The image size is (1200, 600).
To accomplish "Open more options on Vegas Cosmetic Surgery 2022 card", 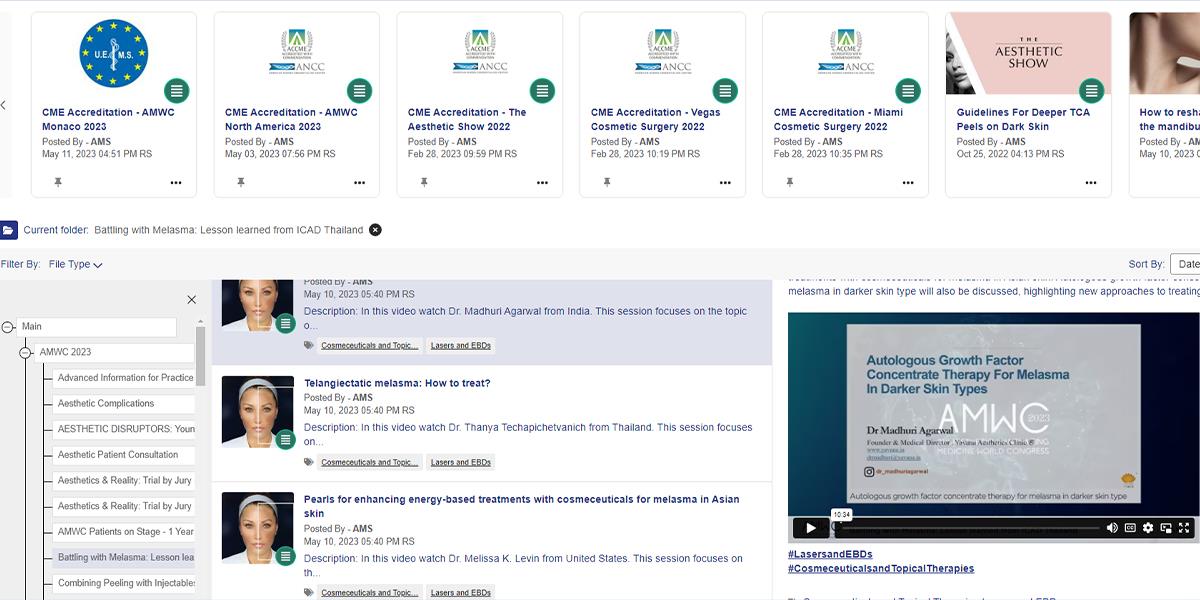I will (x=725, y=183).
